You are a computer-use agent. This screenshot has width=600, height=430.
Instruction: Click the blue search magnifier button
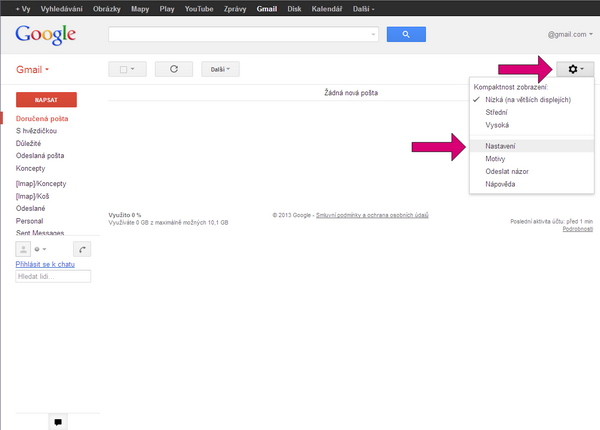pyautogui.click(x=406, y=34)
